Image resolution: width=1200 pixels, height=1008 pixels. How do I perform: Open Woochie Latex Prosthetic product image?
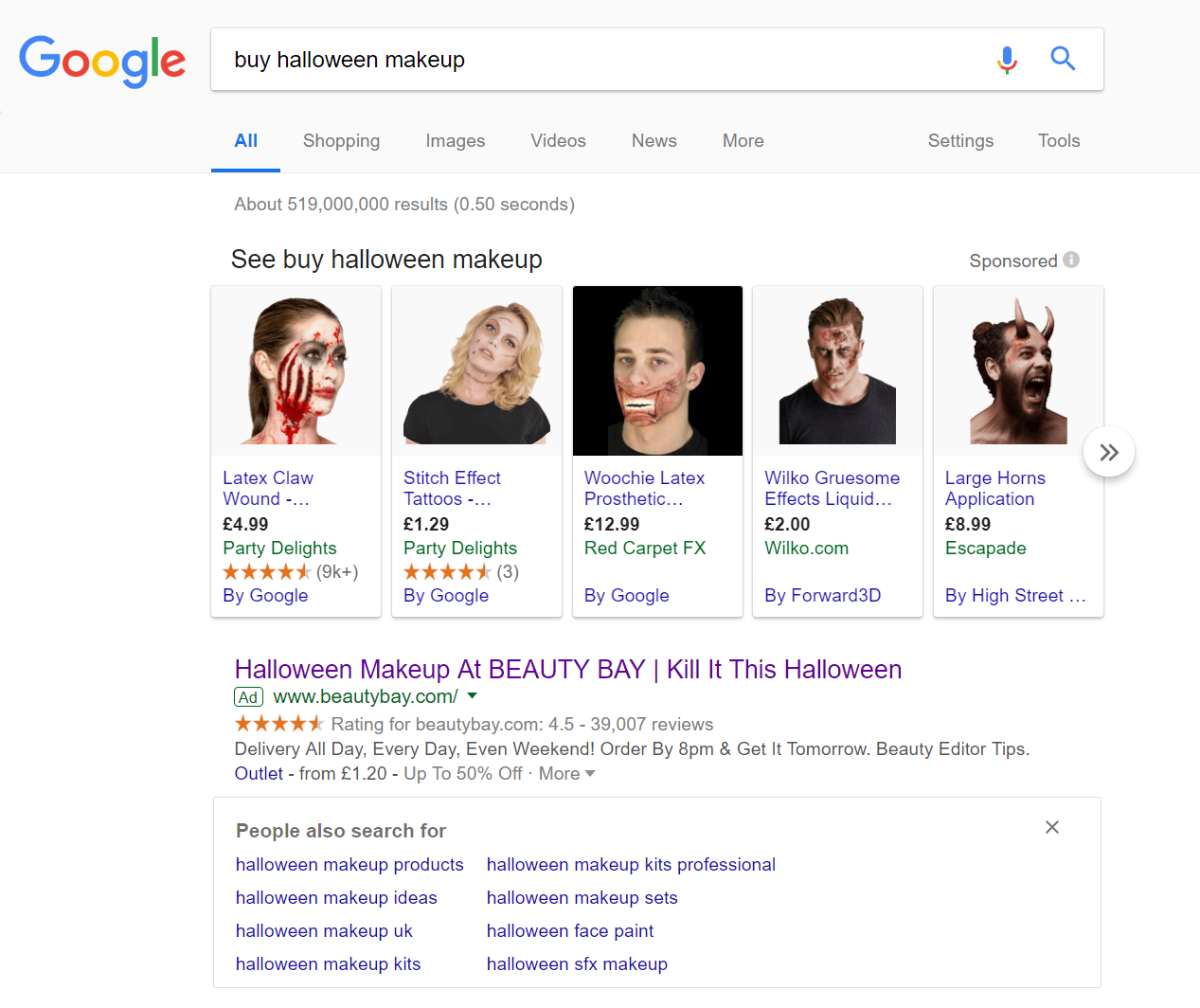657,370
